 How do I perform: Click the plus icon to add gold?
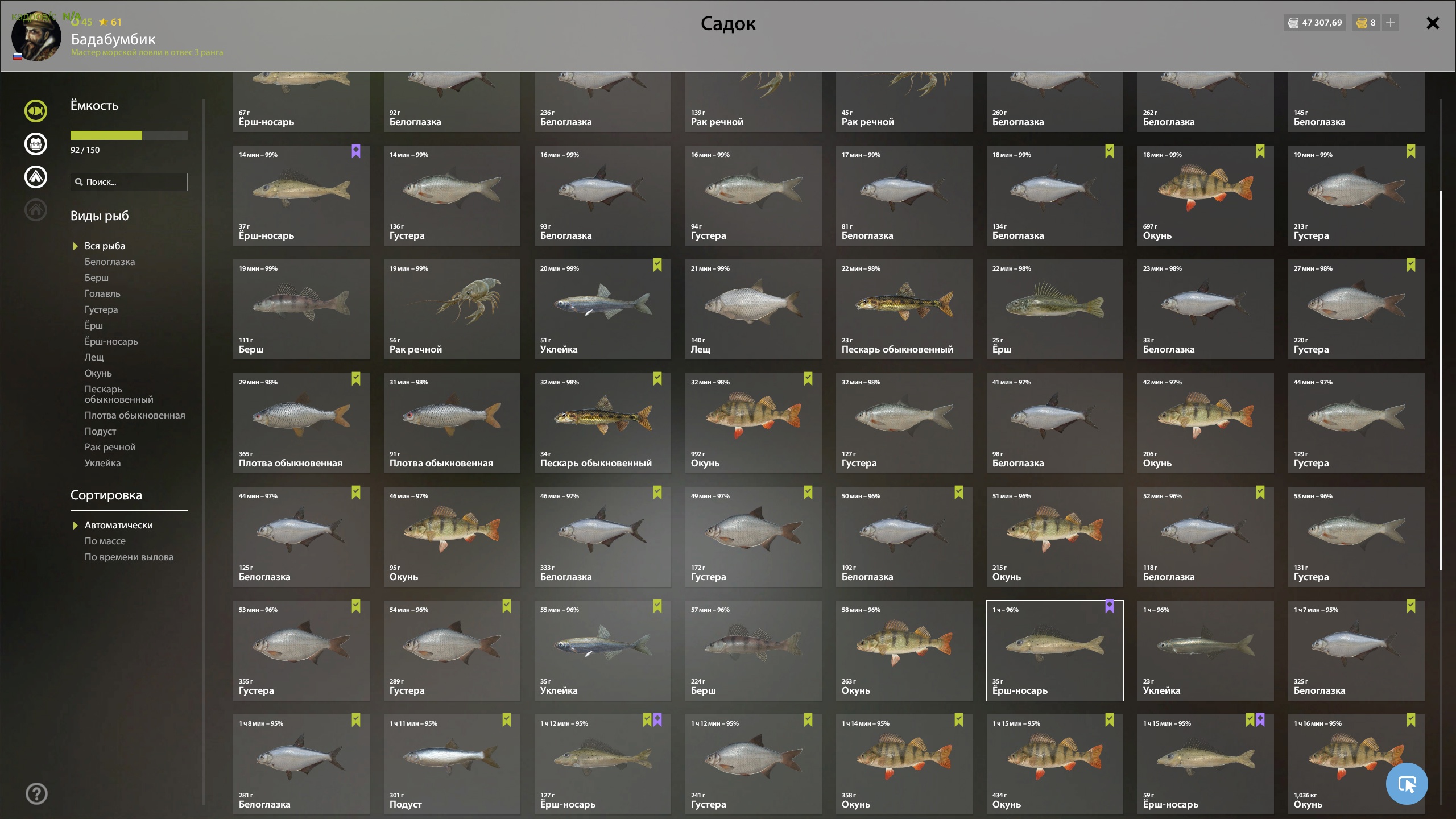(1391, 23)
